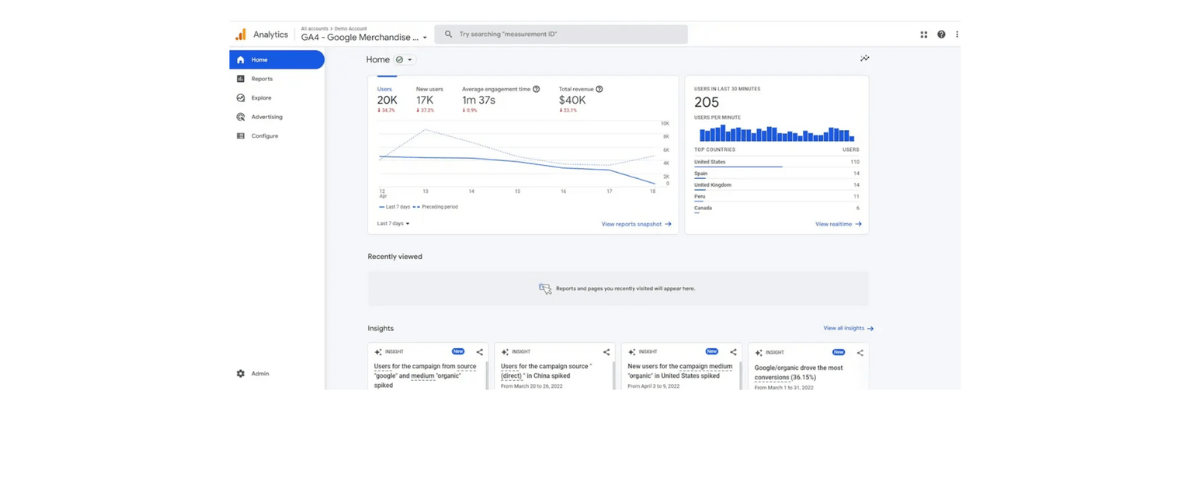1191x504 pixels.
Task: Click help icon next to Total revenue
Action: (x=599, y=89)
